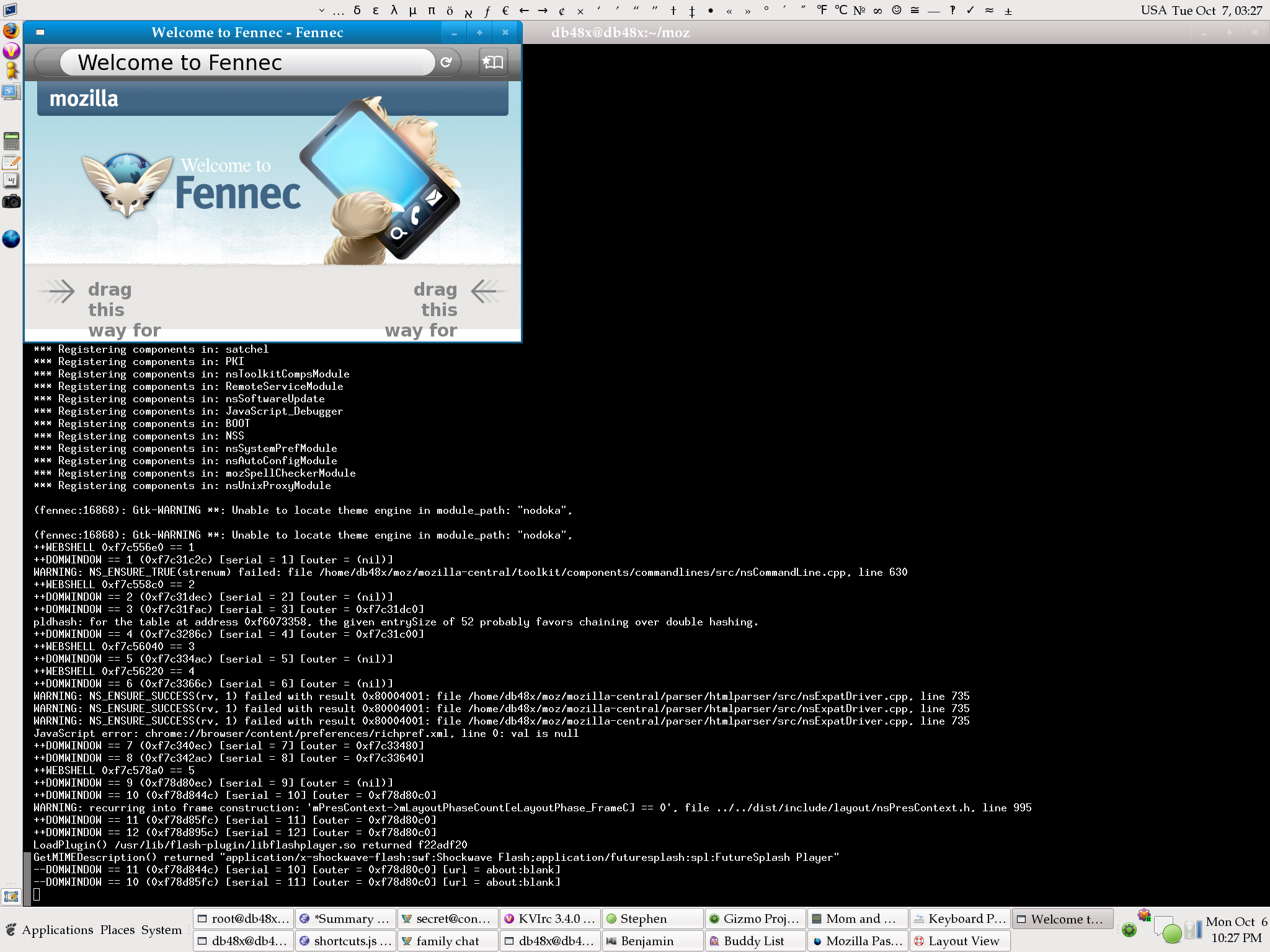Switch to family chat in taskbar
Viewport: 1270px width, 952px height.
pyautogui.click(x=448, y=941)
